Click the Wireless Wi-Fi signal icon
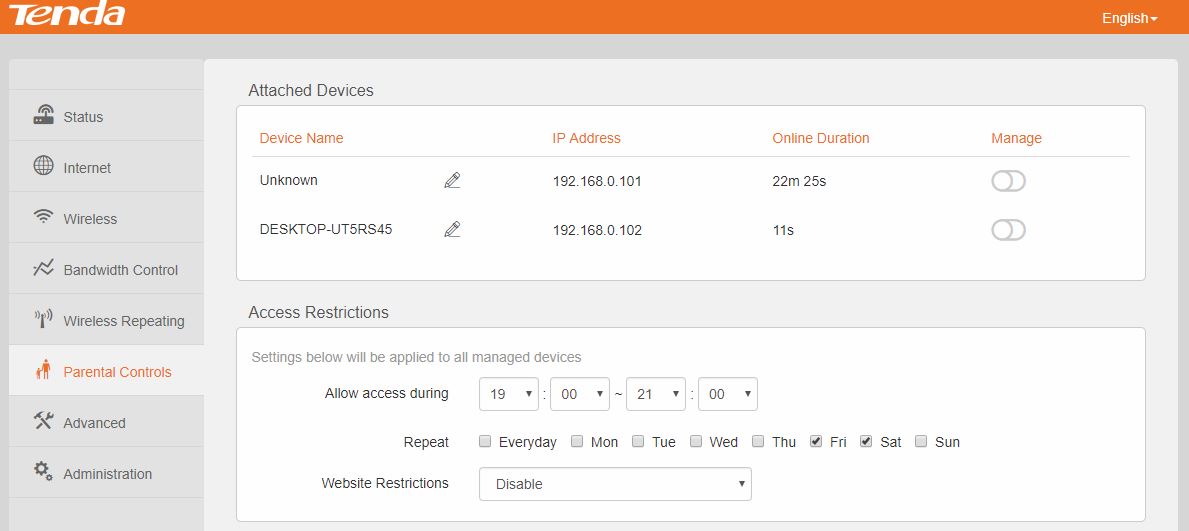The height and width of the screenshot is (531, 1189). click(43, 217)
